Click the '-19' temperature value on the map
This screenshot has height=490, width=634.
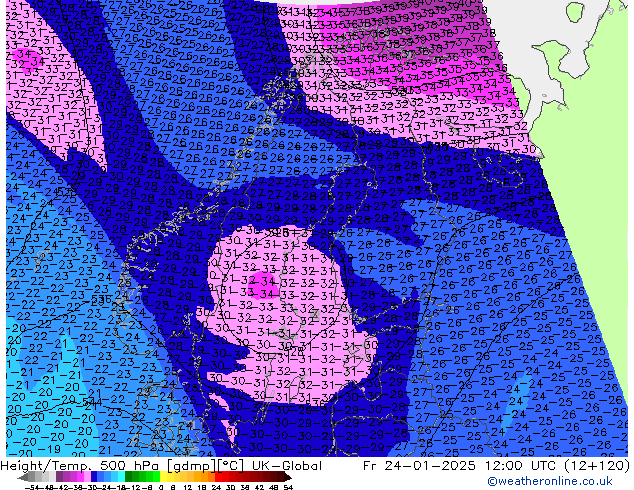[51, 449]
